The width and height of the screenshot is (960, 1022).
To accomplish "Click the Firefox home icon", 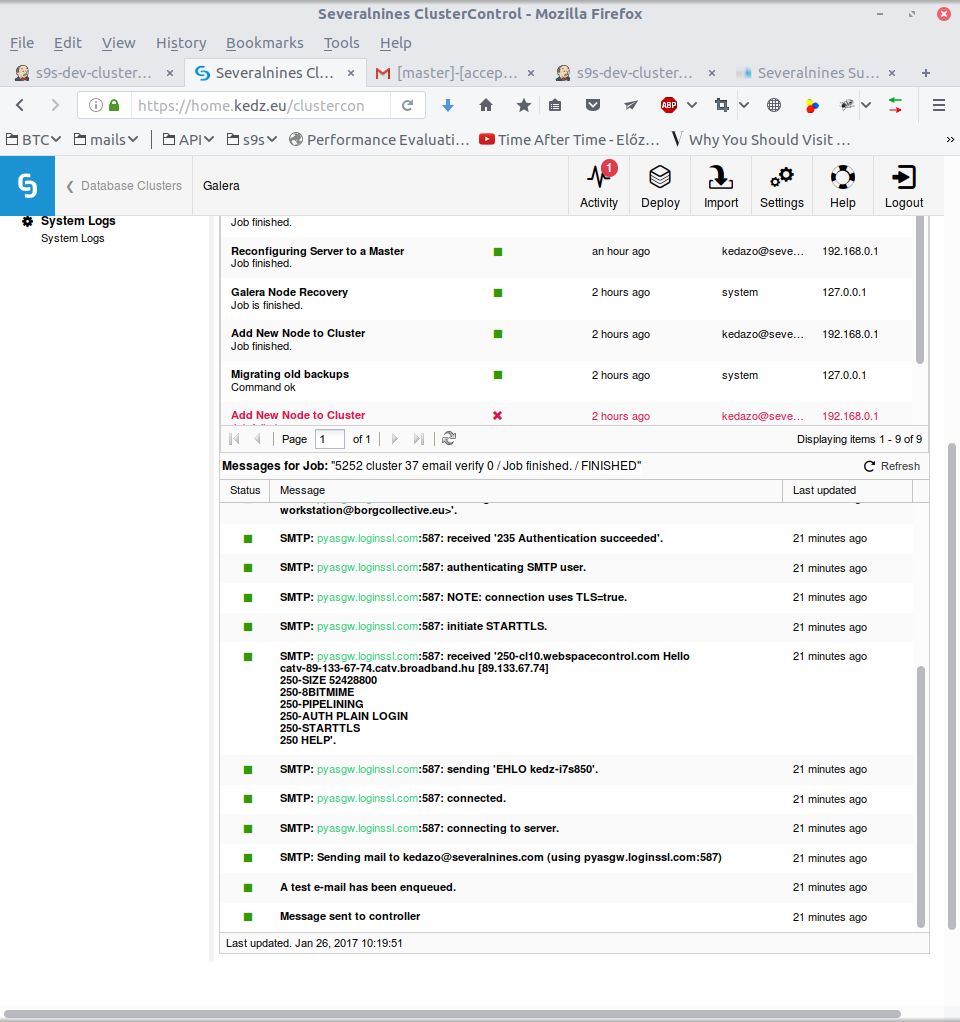I will click(486, 105).
